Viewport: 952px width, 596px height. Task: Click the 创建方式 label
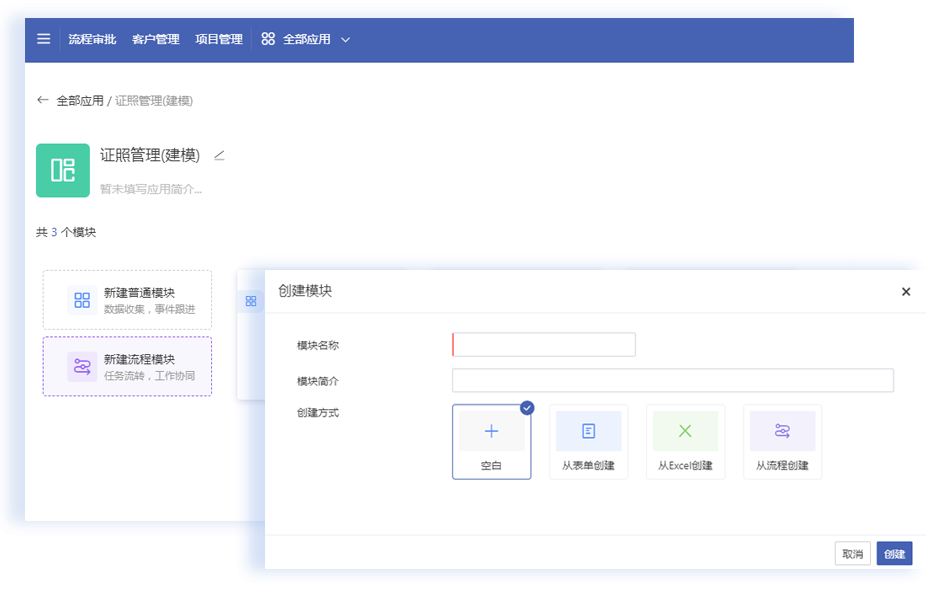[318, 413]
